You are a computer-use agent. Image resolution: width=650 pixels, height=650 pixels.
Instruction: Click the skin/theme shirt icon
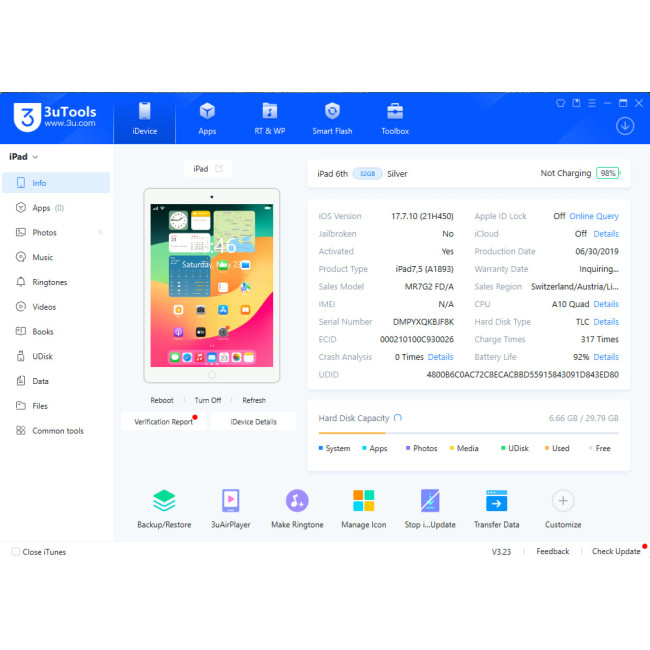coord(560,103)
